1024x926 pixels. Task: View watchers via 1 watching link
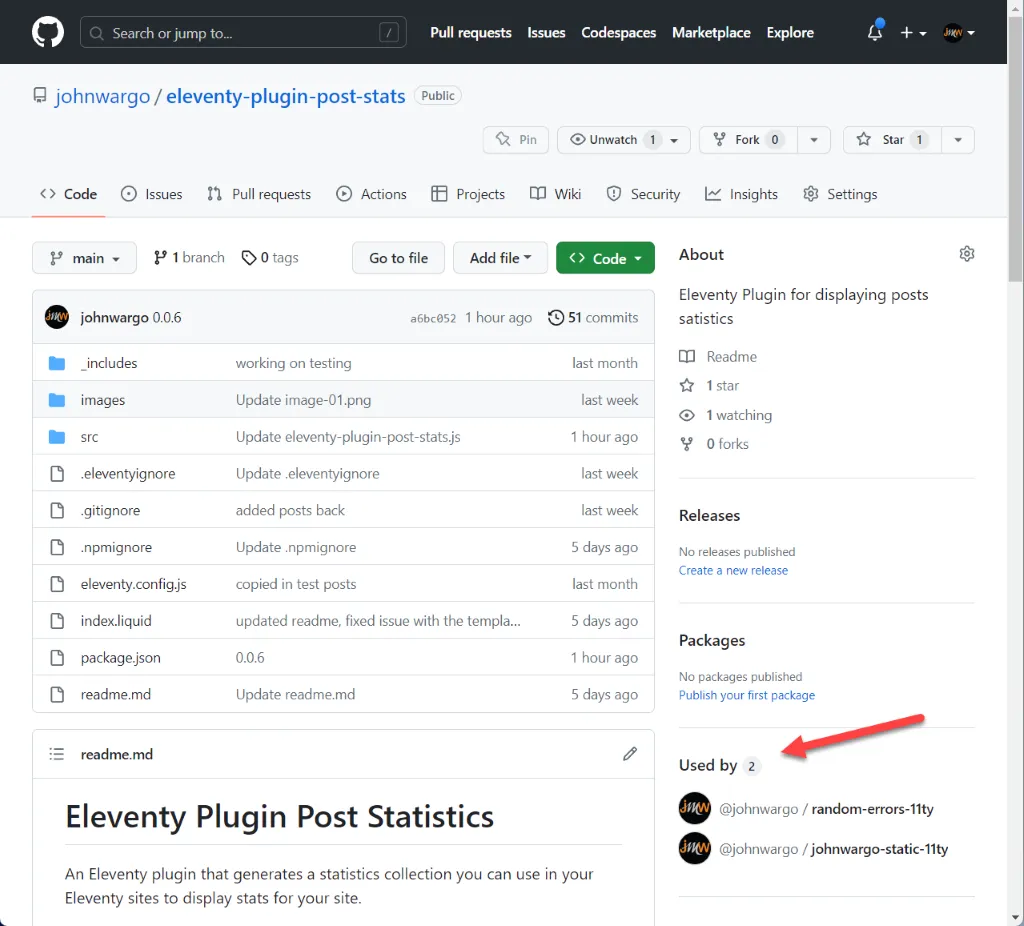click(x=726, y=415)
